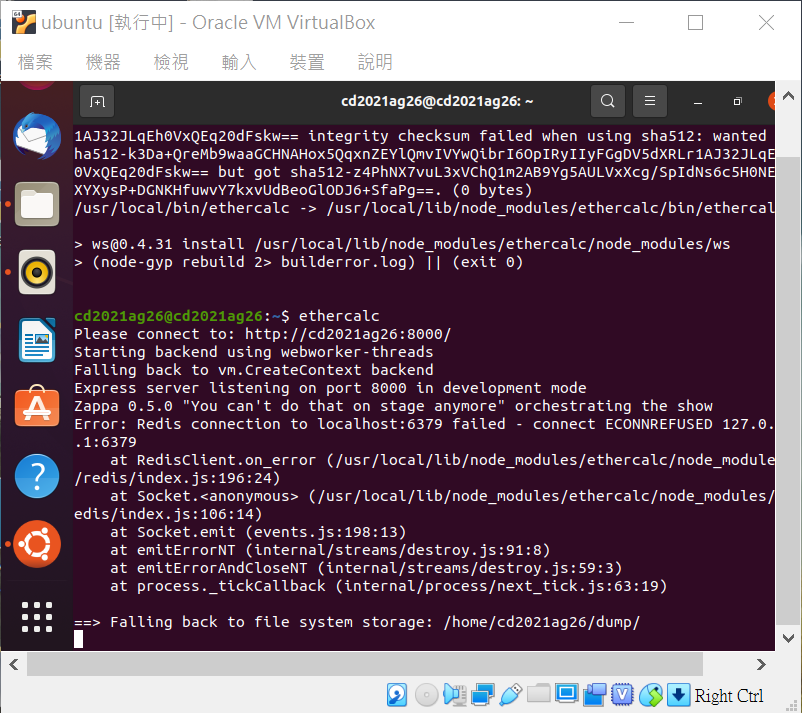Maximize the VirtualBox window
Image resolution: width=802 pixels, height=713 pixels.
[695, 23]
